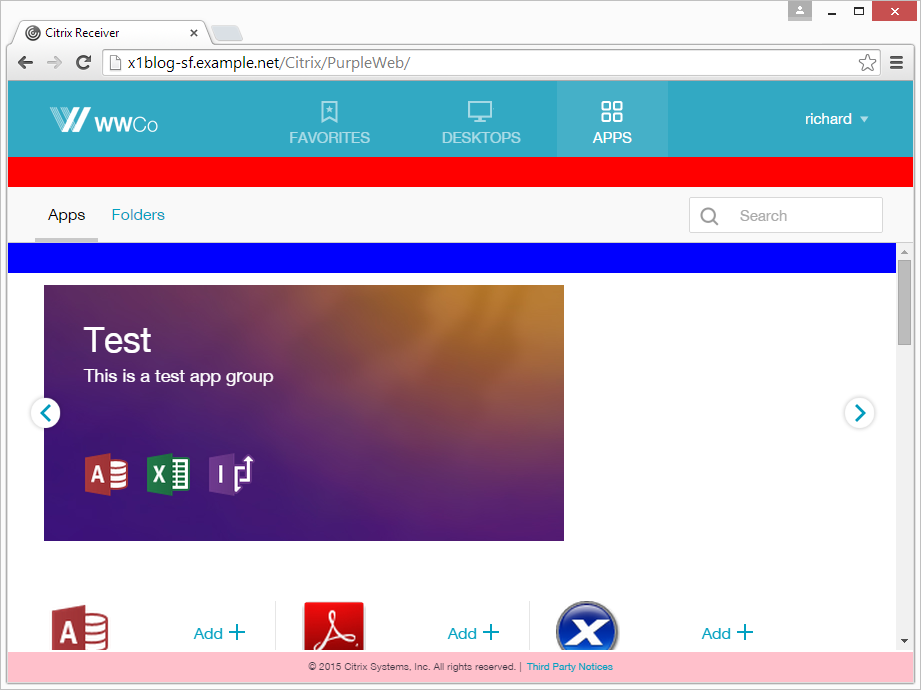
Task: Click the browser back arrow
Action: point(25,62)
